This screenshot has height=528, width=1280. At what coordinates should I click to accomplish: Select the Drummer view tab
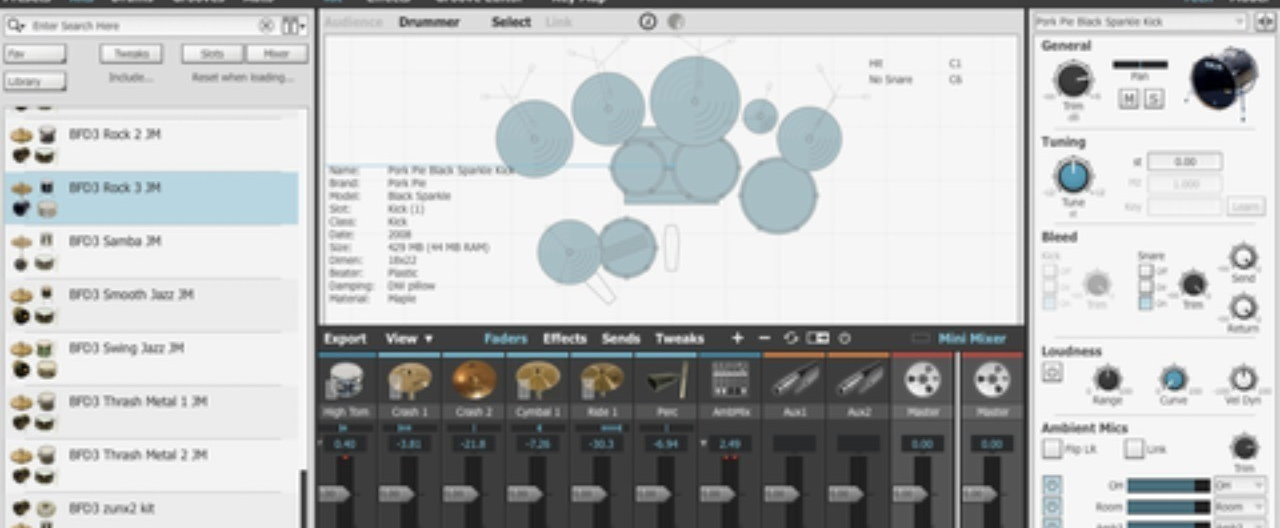point(429,21)
